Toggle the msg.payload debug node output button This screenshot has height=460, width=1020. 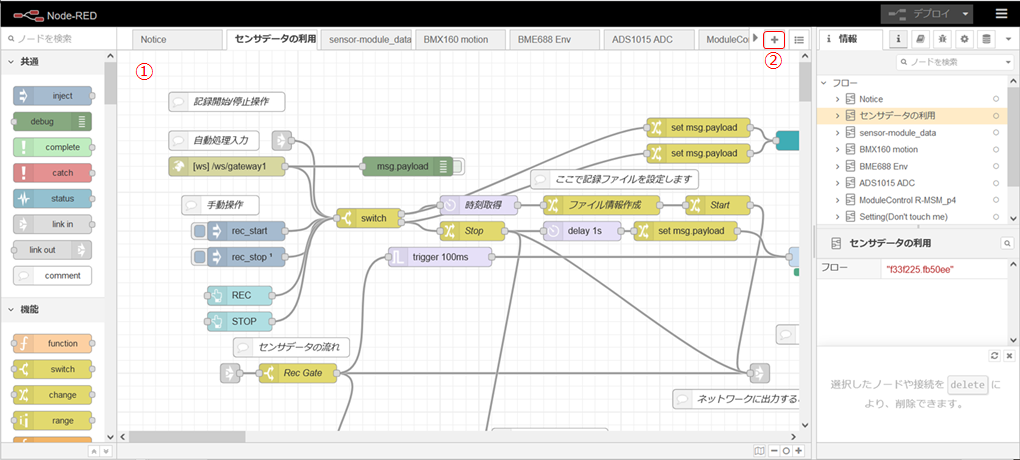tap(458, 166)
